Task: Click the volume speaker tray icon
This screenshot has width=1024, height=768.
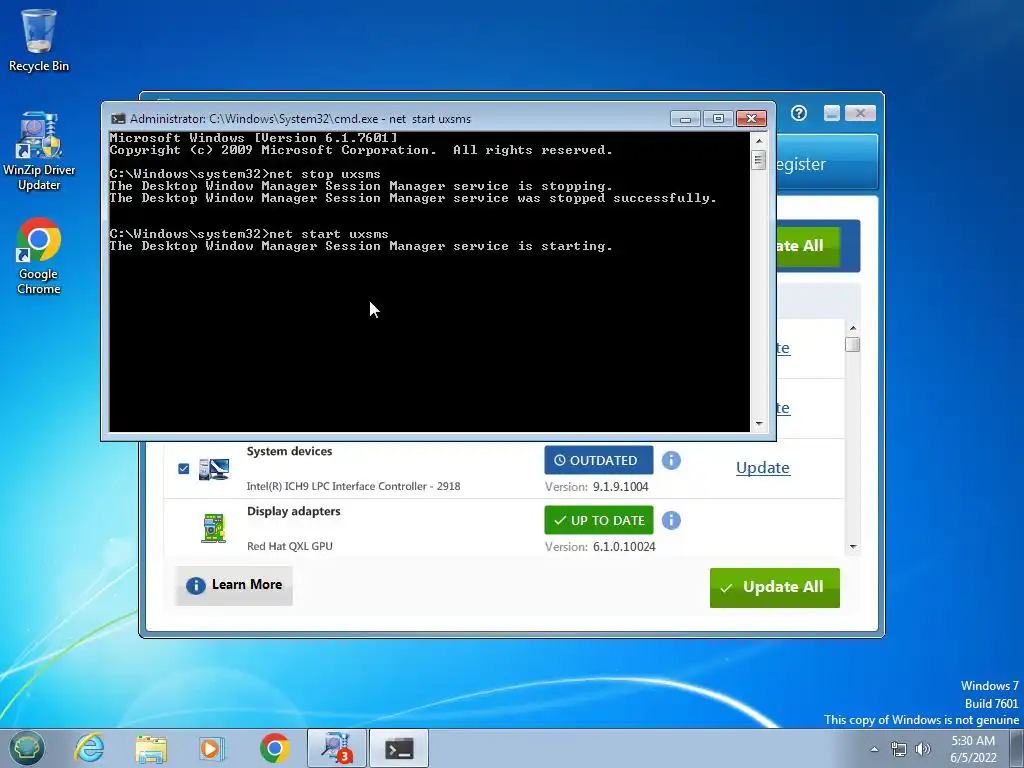Action: [923, 749]
